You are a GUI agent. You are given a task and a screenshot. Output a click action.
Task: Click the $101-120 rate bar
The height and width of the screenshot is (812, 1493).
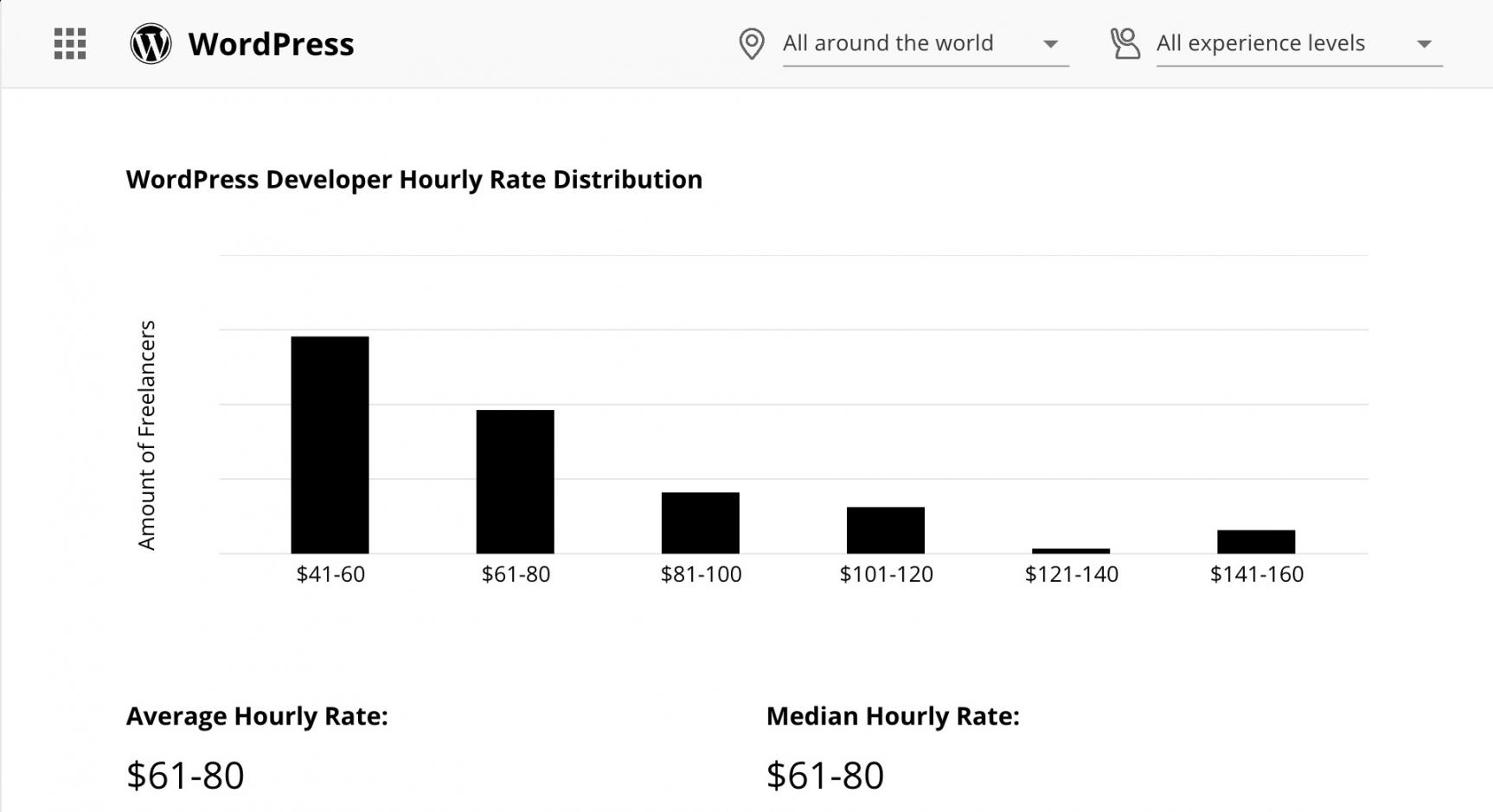pos(885,530)
